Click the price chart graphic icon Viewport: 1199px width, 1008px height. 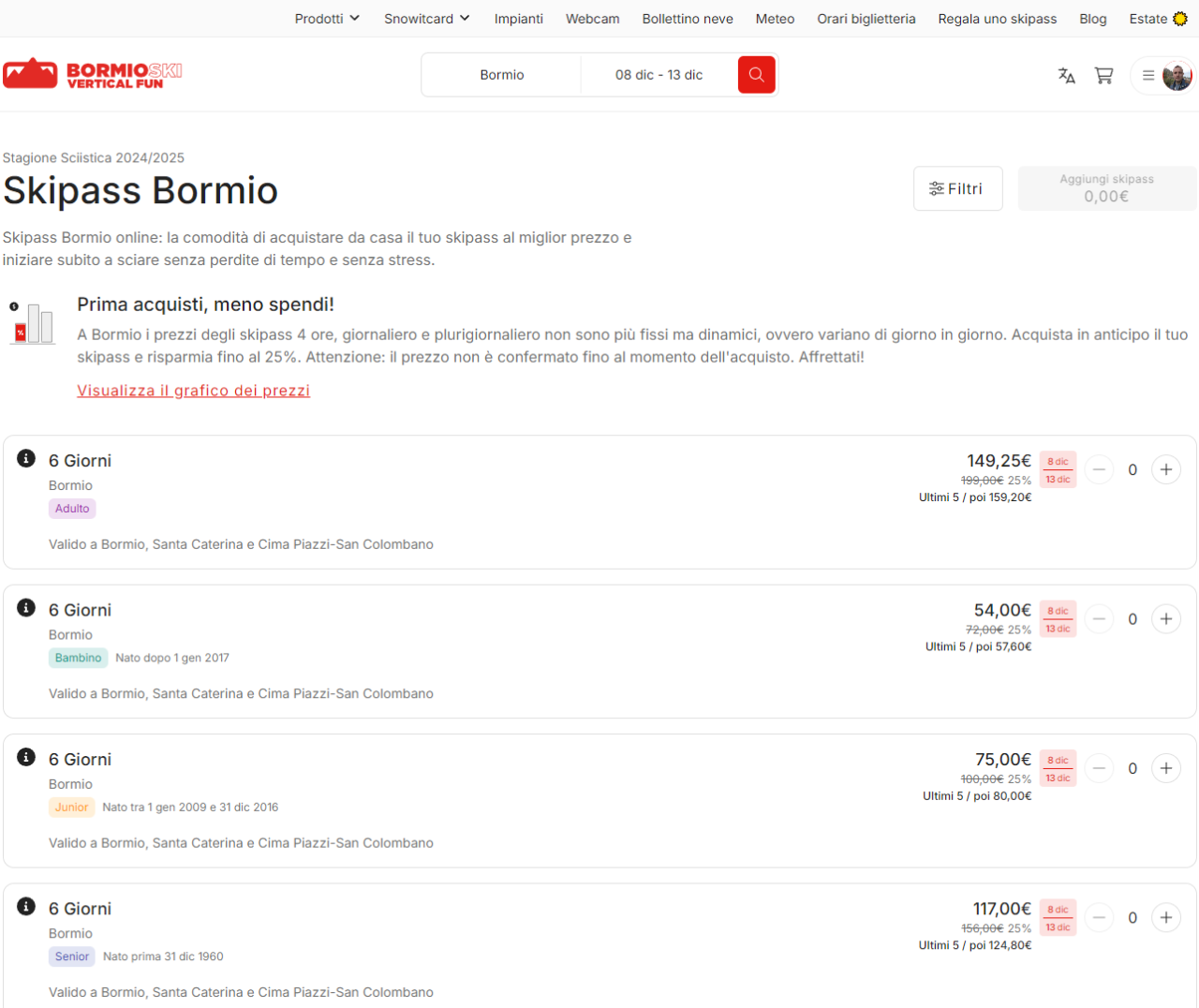[x=32, y=322]
